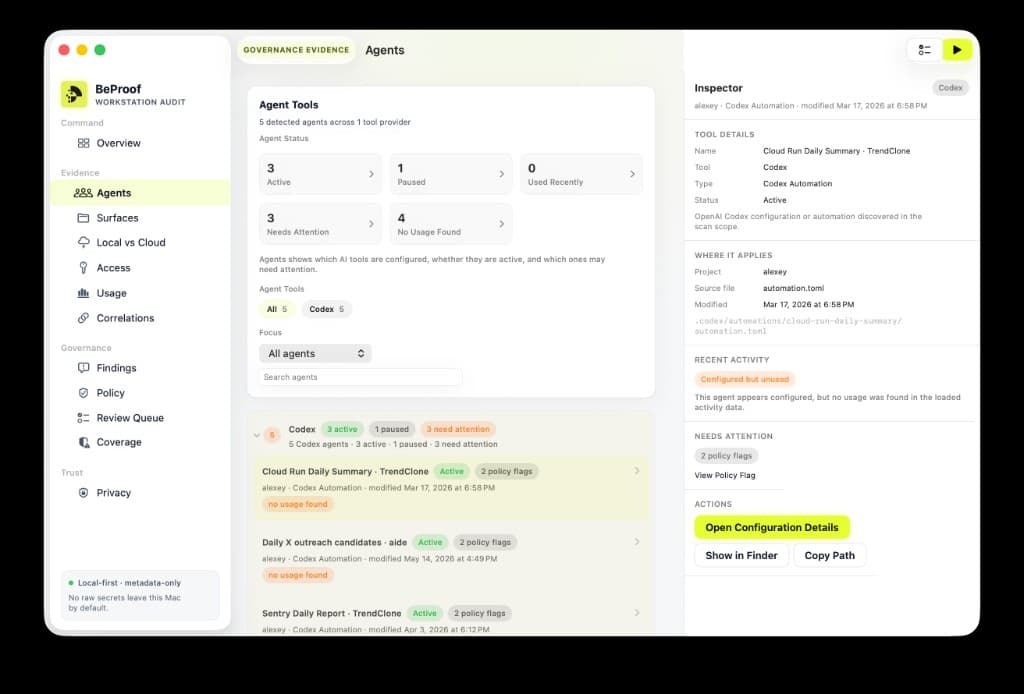Viewport: 1024px width, 694px height.
Task: Click the Review Queue checklist icon
Action: tap(83, 418)
